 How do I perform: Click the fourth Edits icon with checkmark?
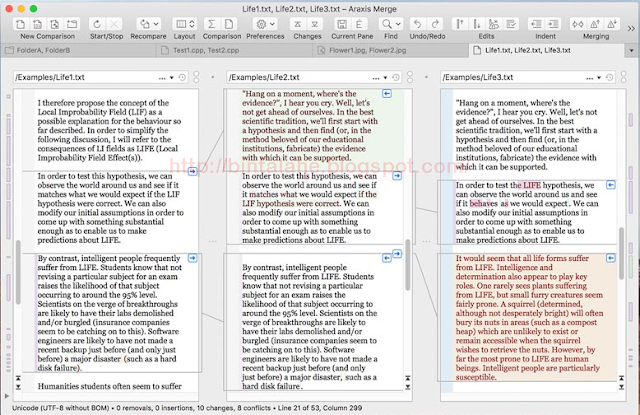pyautogui.click(x=511, y=24)
